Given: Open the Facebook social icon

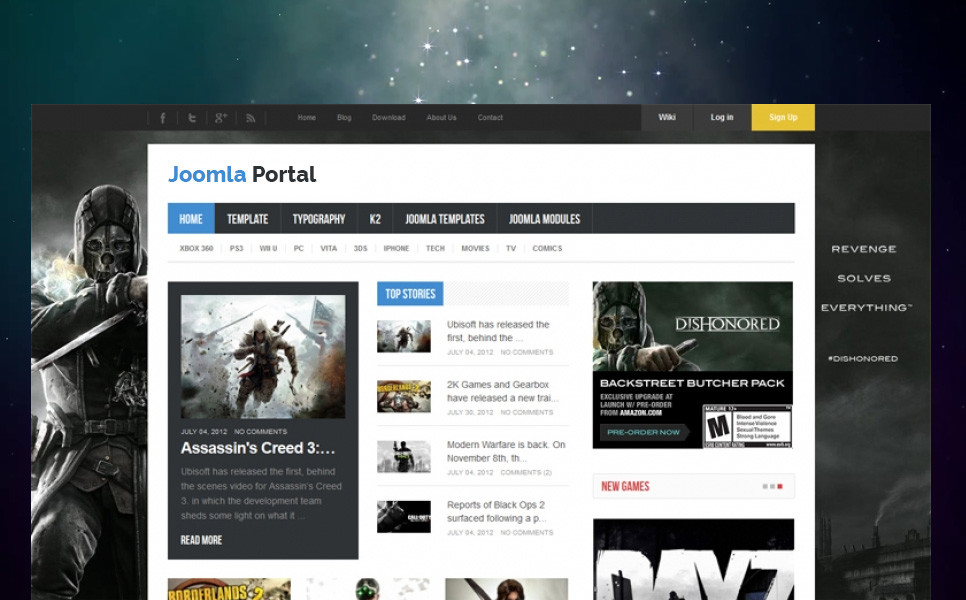Looking at the screenshot, I should 163,118.
